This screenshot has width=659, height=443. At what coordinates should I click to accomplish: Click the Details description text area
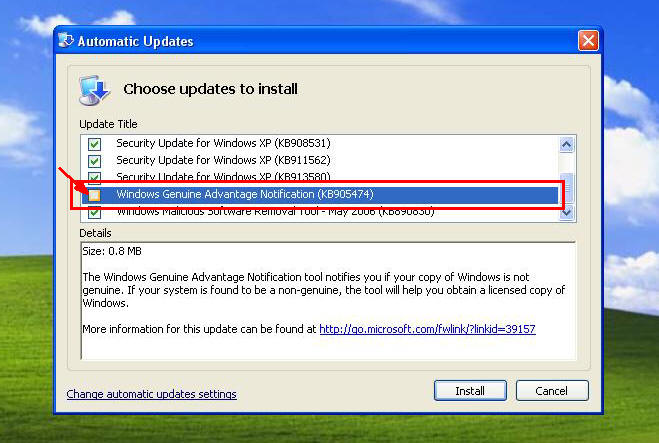pos(328,301)
